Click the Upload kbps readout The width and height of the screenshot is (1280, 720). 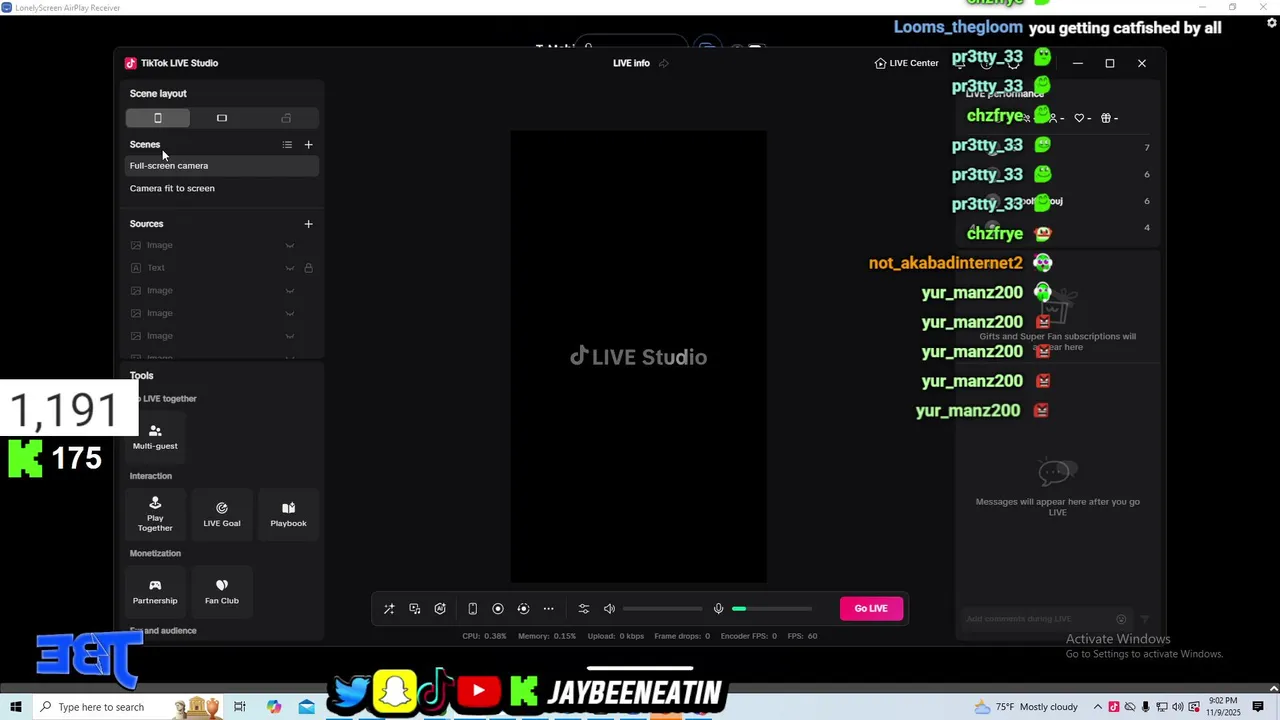[x=616, y=636]
